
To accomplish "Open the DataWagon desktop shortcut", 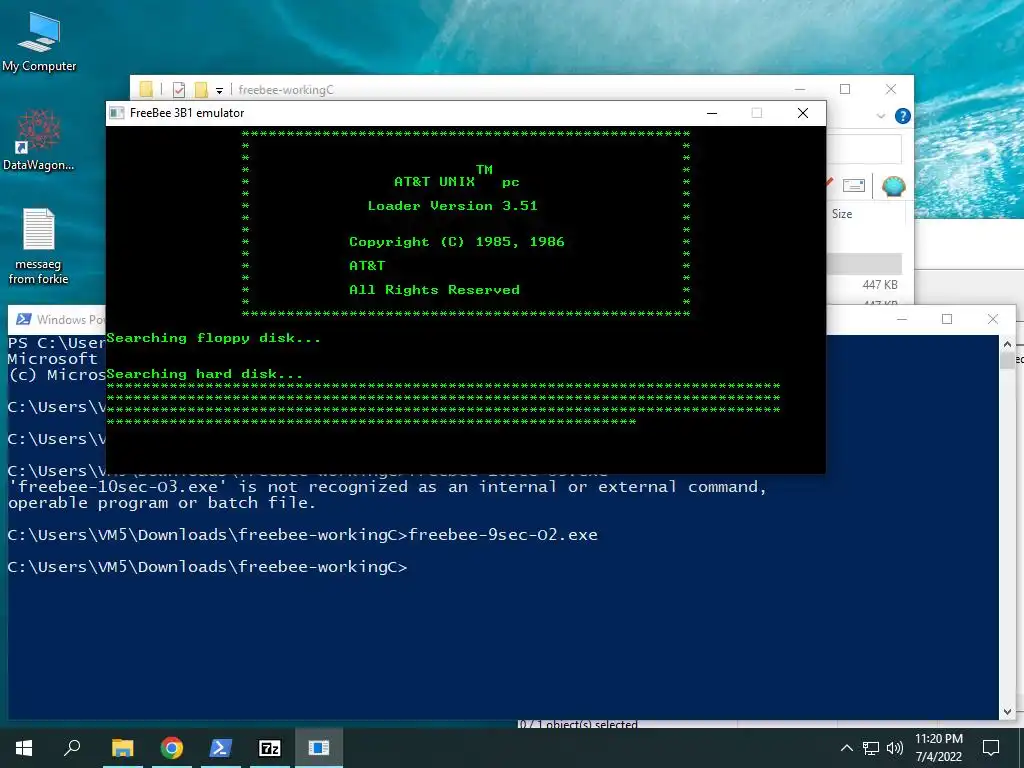I will (x=39, y=140).
